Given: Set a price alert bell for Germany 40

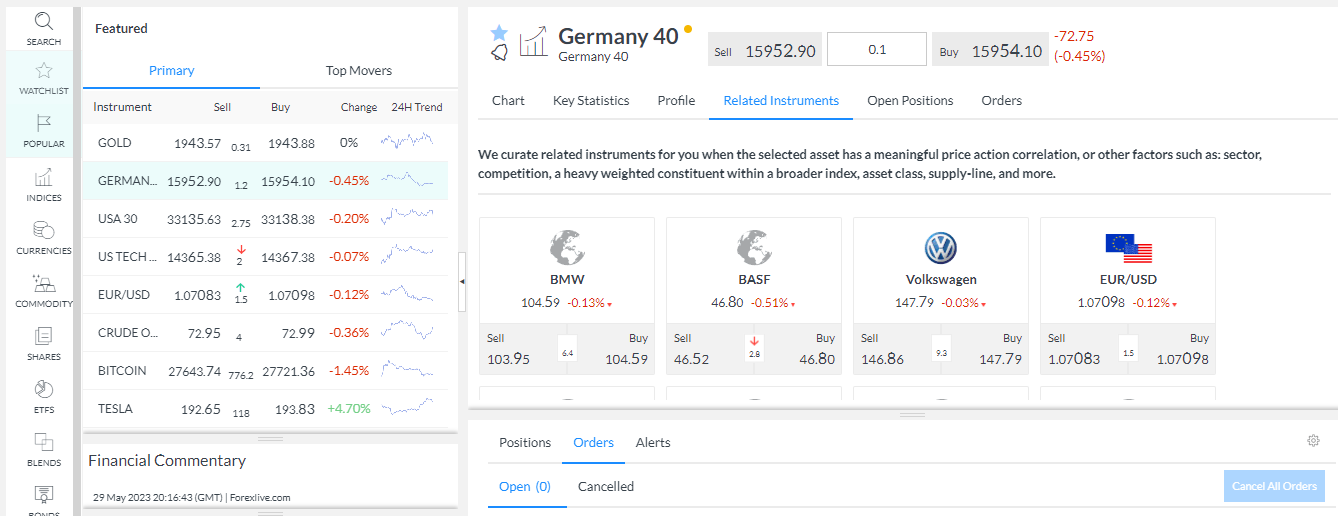Looking at the screenshot, I should point(499,53).
